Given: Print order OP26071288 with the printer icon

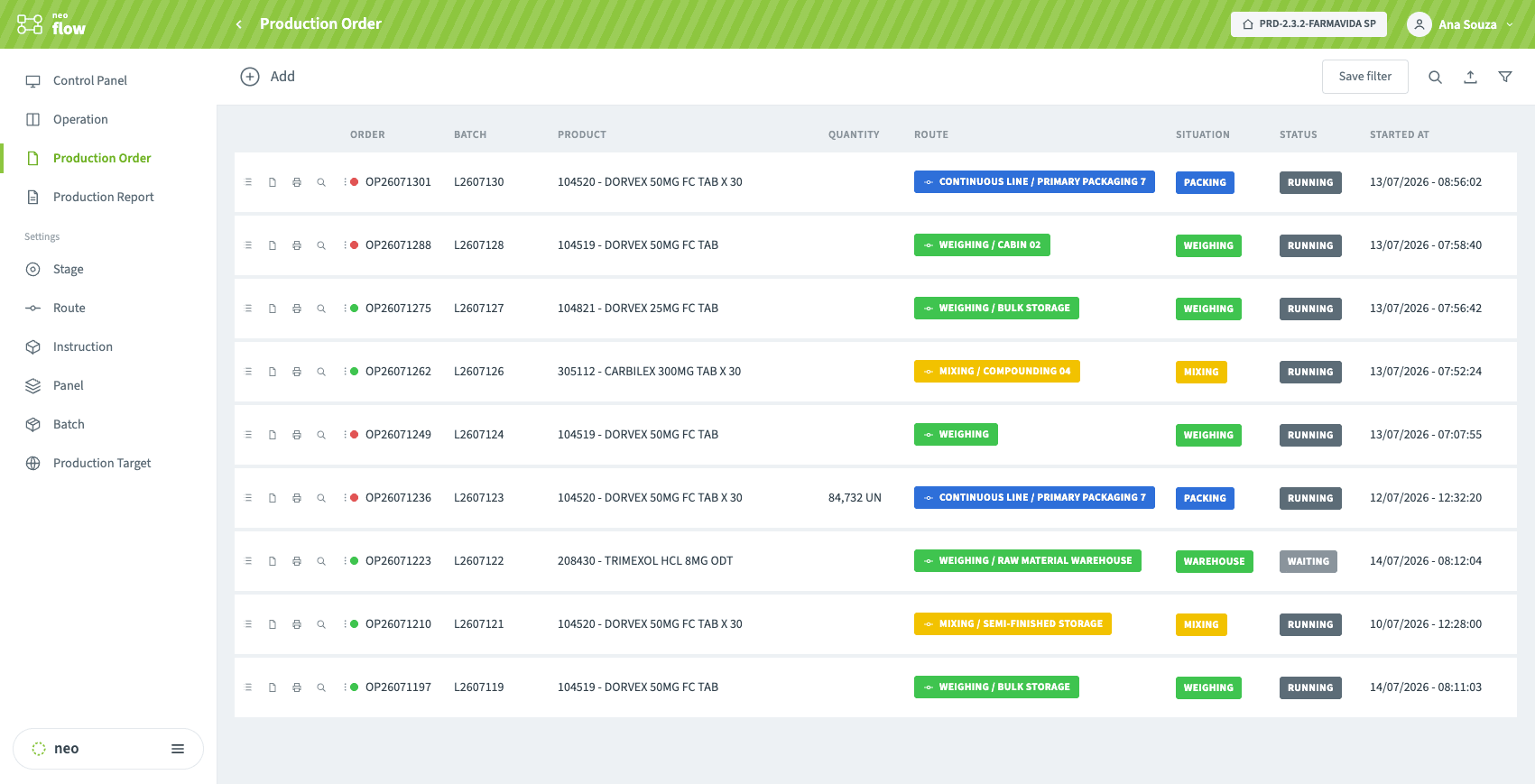Looking at the screenshot, I should (297, 245).
